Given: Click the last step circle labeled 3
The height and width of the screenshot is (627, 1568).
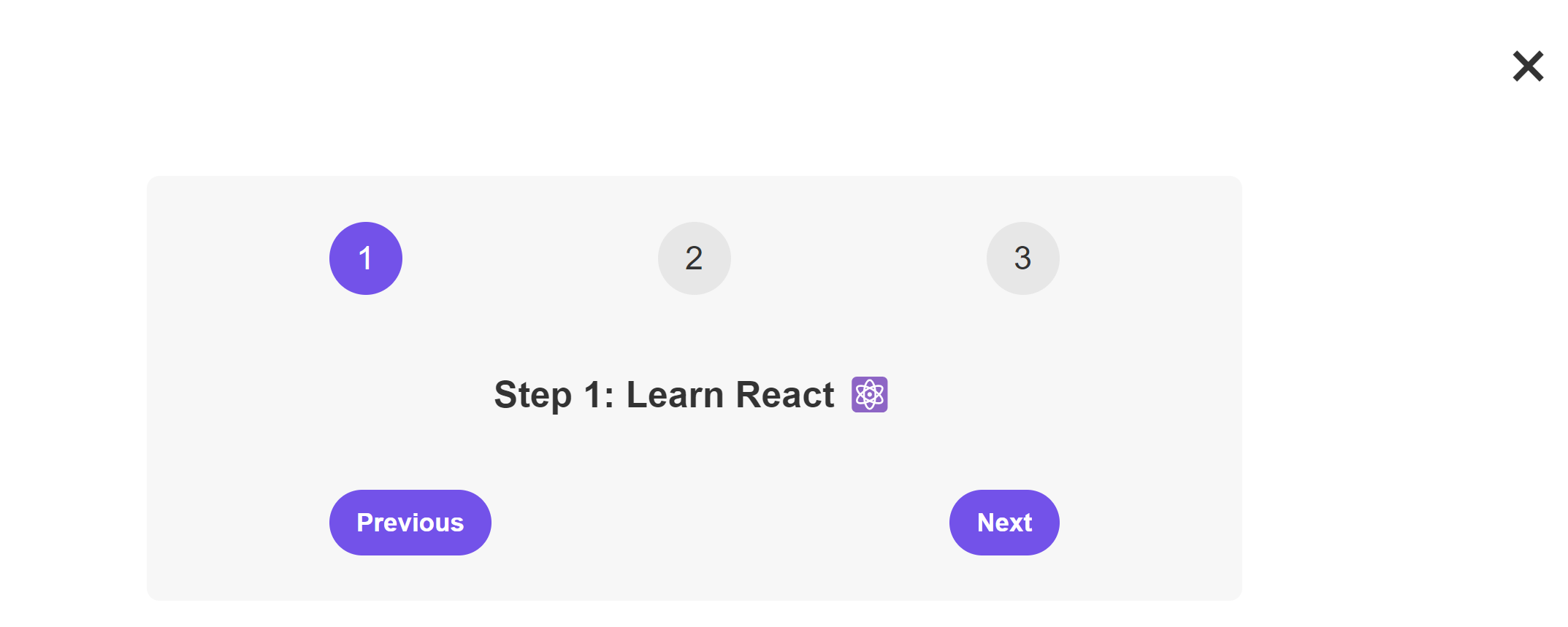Looking at the screenshot, I should click(x=1022, y=258).
